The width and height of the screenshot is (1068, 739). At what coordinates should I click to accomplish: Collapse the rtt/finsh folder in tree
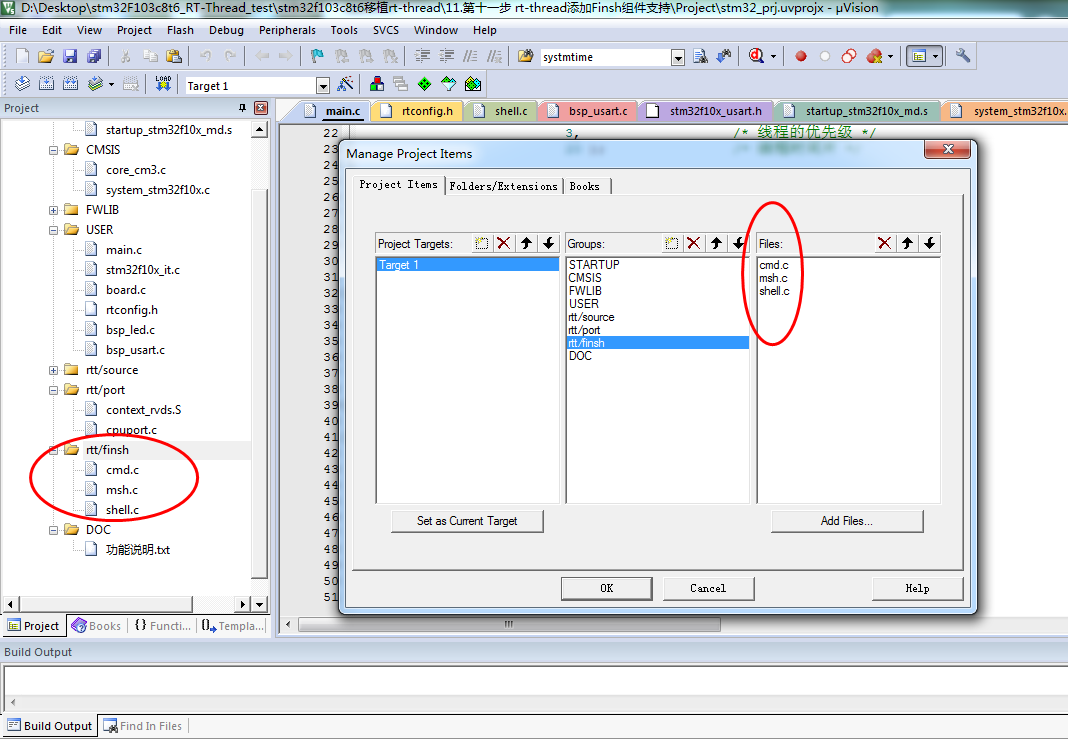pyautogui.click(x=53, y=450)
